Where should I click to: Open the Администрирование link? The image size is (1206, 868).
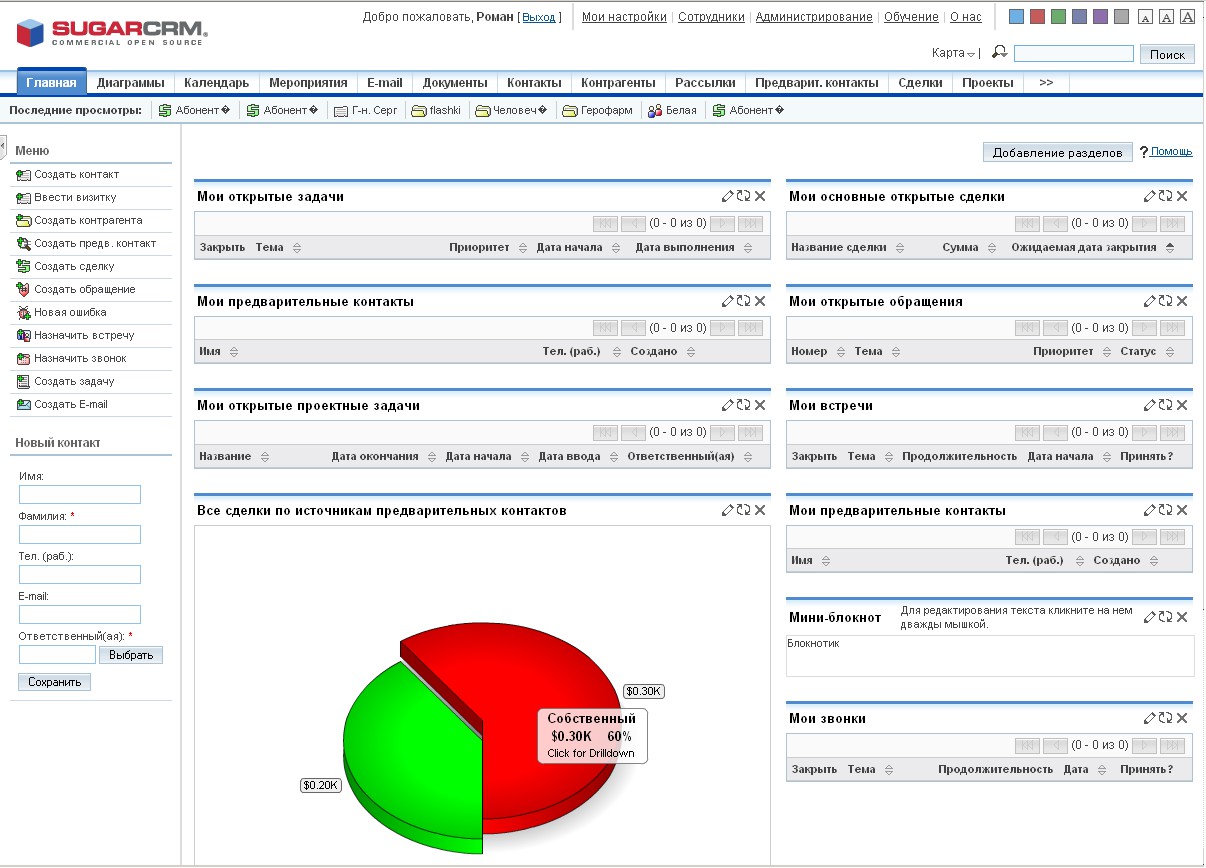coord(814,17)
